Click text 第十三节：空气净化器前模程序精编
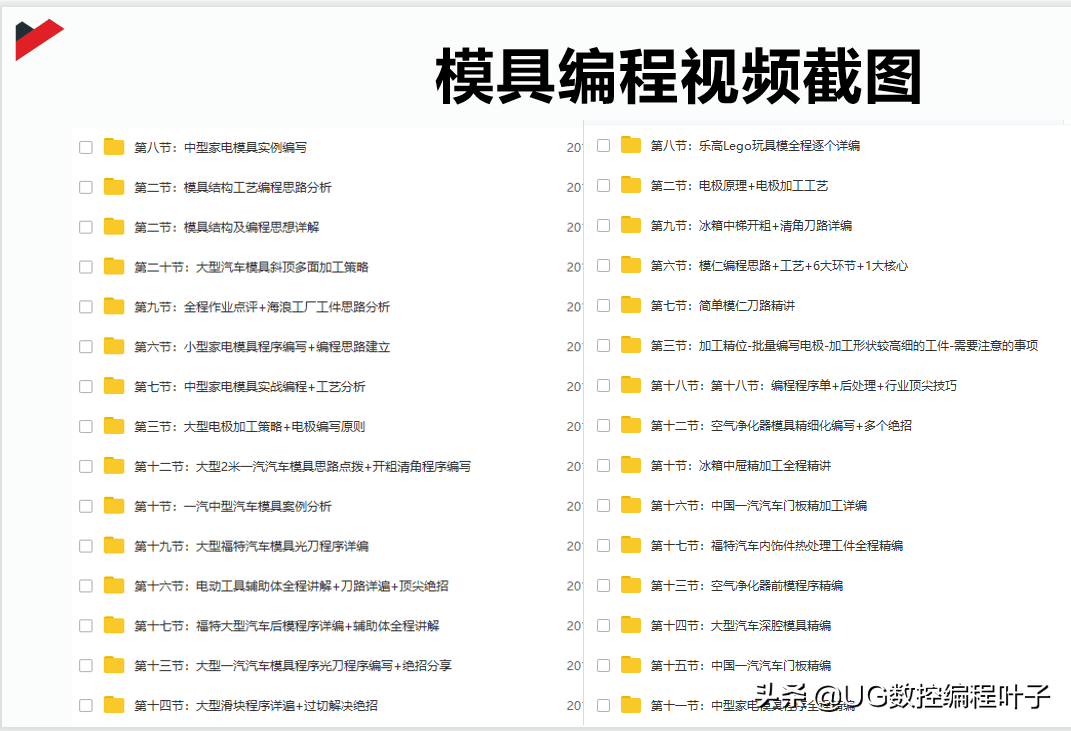Screen dimensions: 1071x731 (x=747, y=585)
